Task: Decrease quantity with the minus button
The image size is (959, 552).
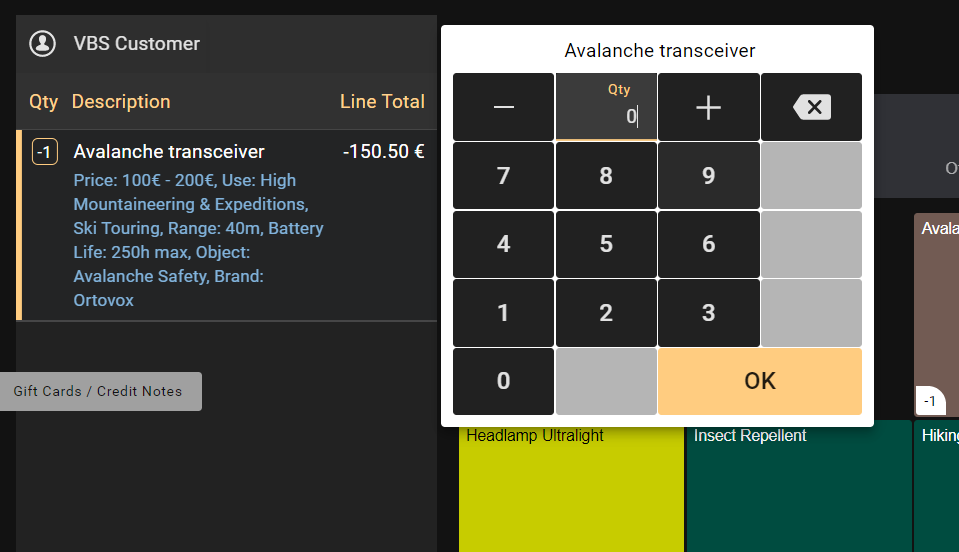Action: (x=503, y=108)
